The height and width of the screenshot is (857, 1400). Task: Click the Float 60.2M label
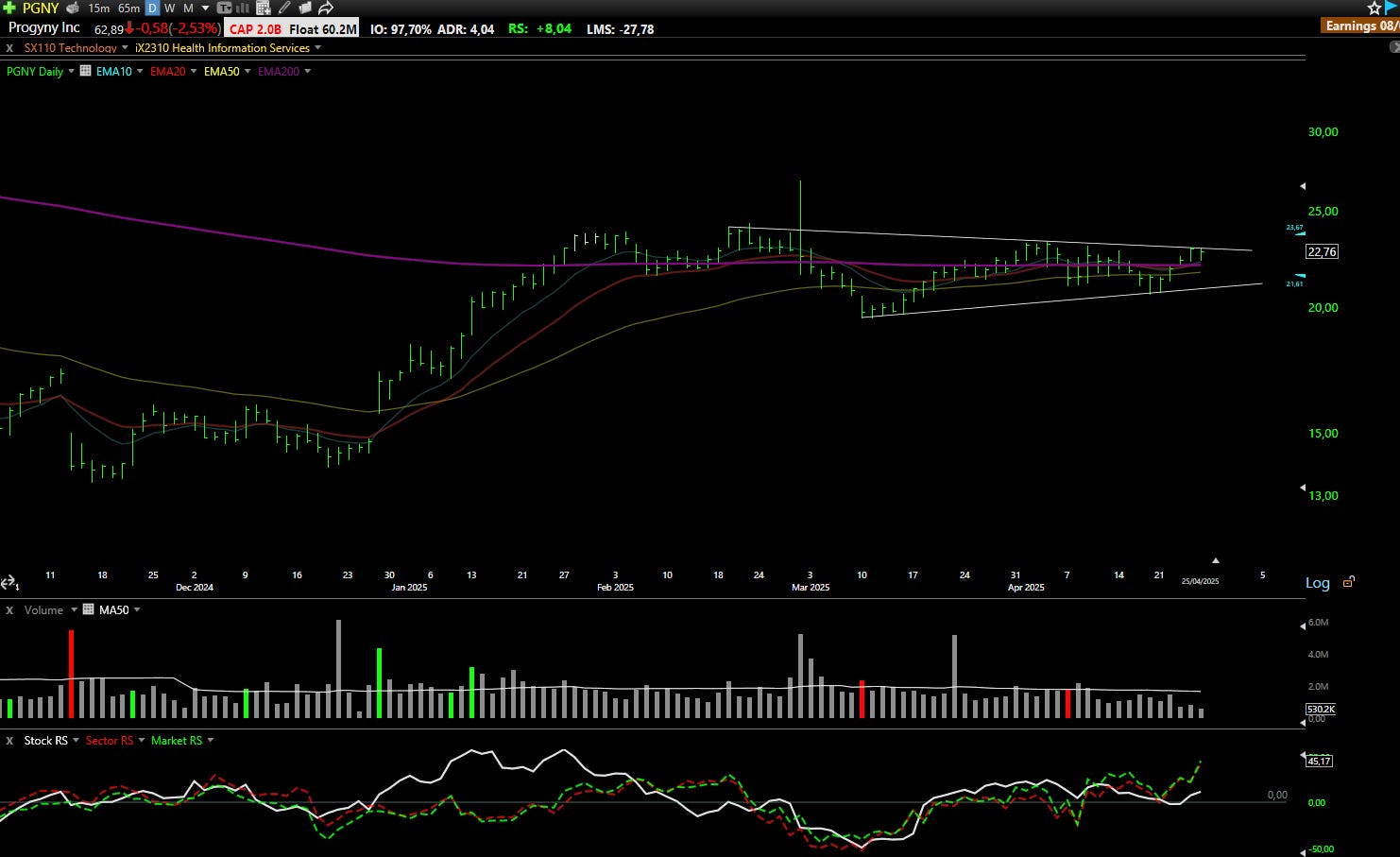tap(322, 29)
